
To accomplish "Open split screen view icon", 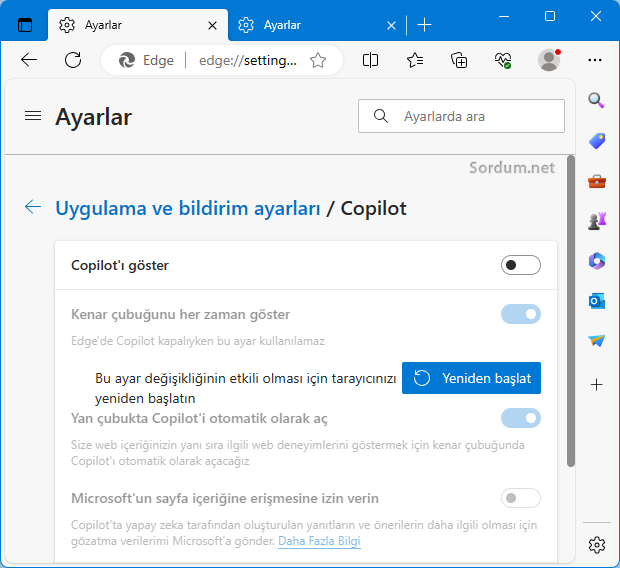I will (x=370, y=61).
